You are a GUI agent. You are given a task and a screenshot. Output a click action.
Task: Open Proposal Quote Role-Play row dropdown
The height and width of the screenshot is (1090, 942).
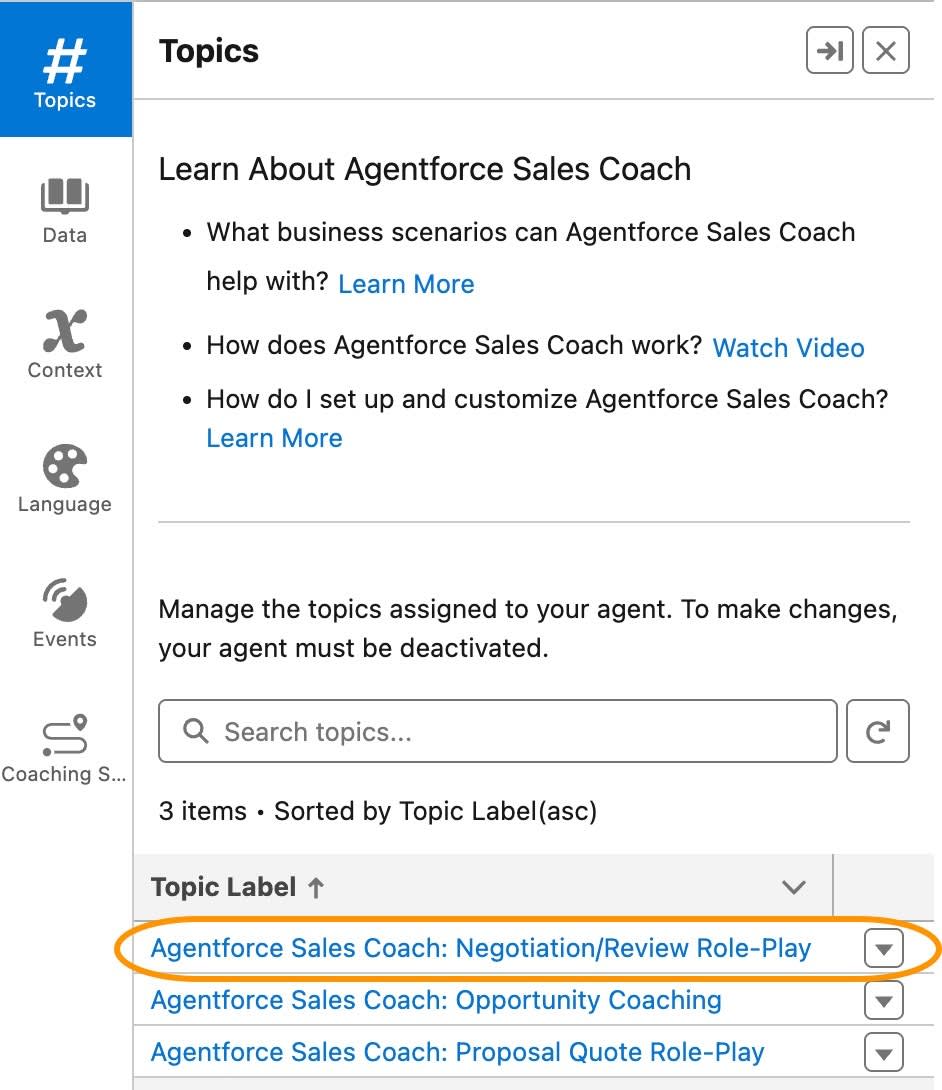pyautogui.click(x=884, y=1052)
